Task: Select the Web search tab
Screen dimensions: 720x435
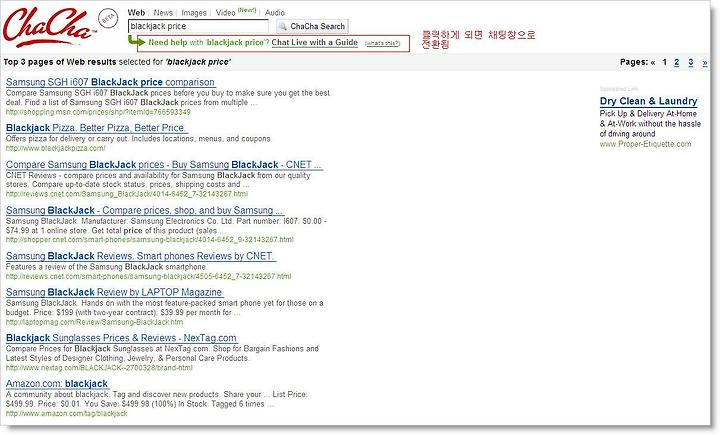Action: (x=136, y=13)
